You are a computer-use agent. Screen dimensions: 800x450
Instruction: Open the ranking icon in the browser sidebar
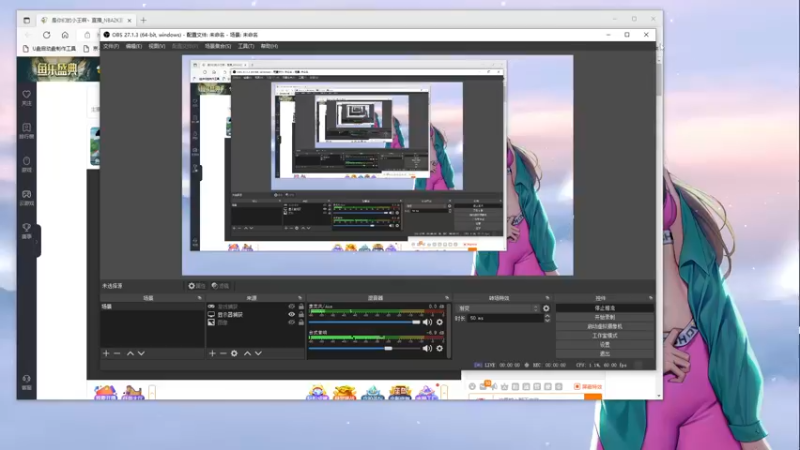click(27, 128)
